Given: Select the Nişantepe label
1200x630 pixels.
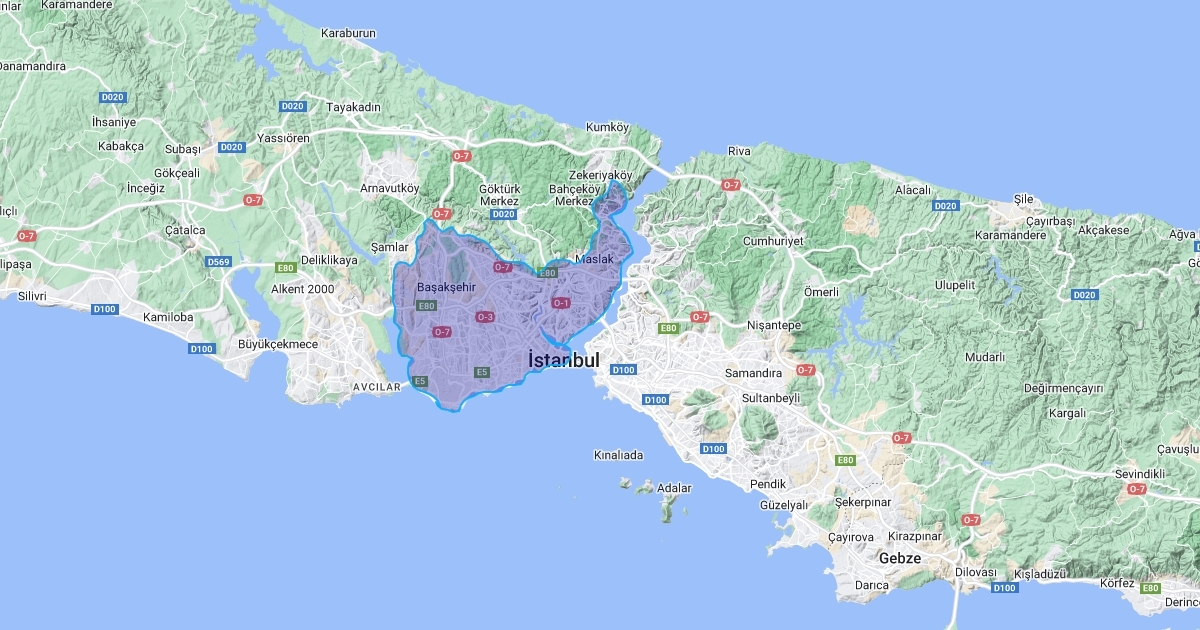Looking at the screenshot, I should tap(774, 325).
